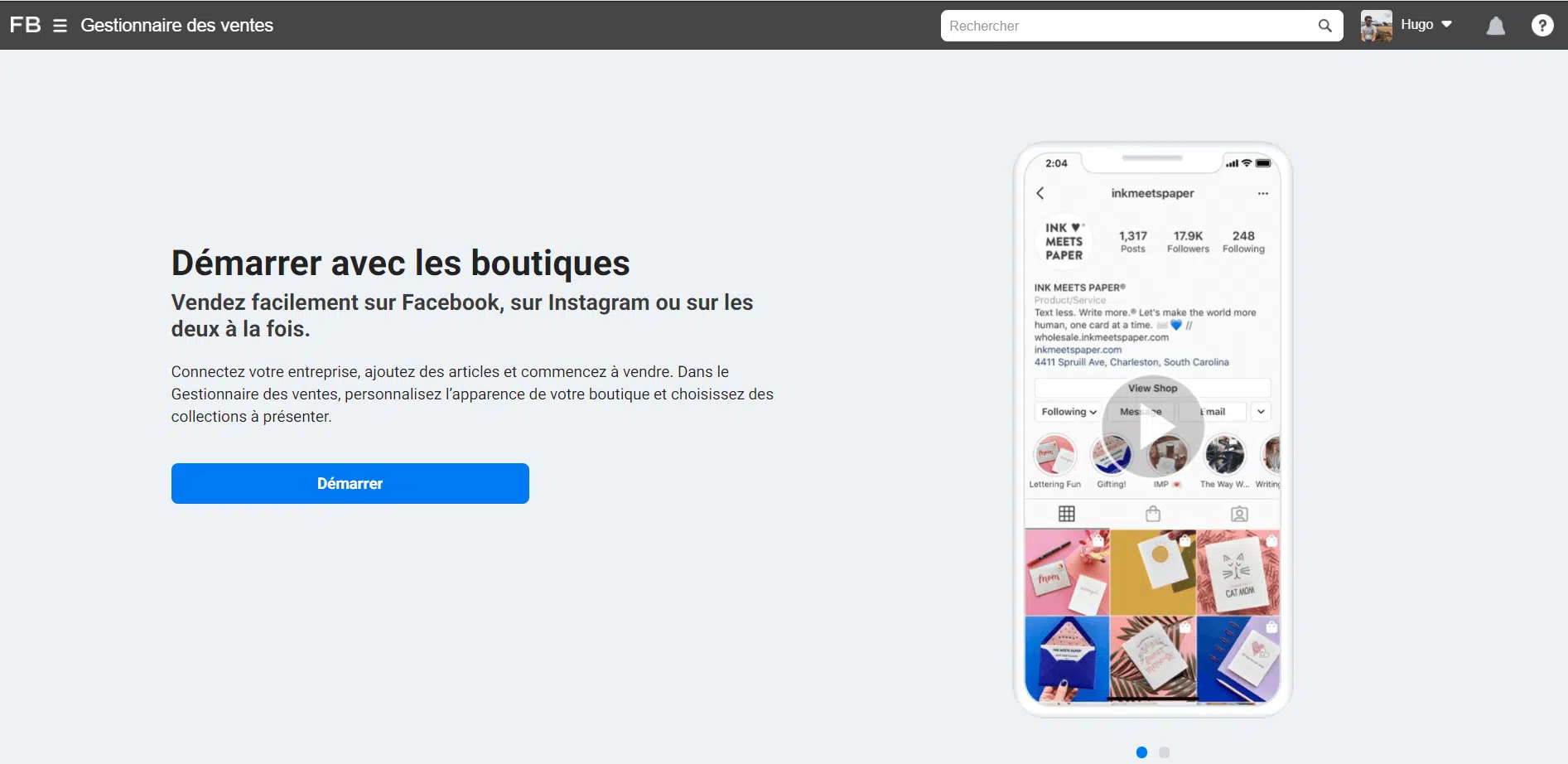The width and height of the screenshot is (1568, 764).
Task: Open the hamburger menu next to FB logo
Action: click(x=60, y=26)
